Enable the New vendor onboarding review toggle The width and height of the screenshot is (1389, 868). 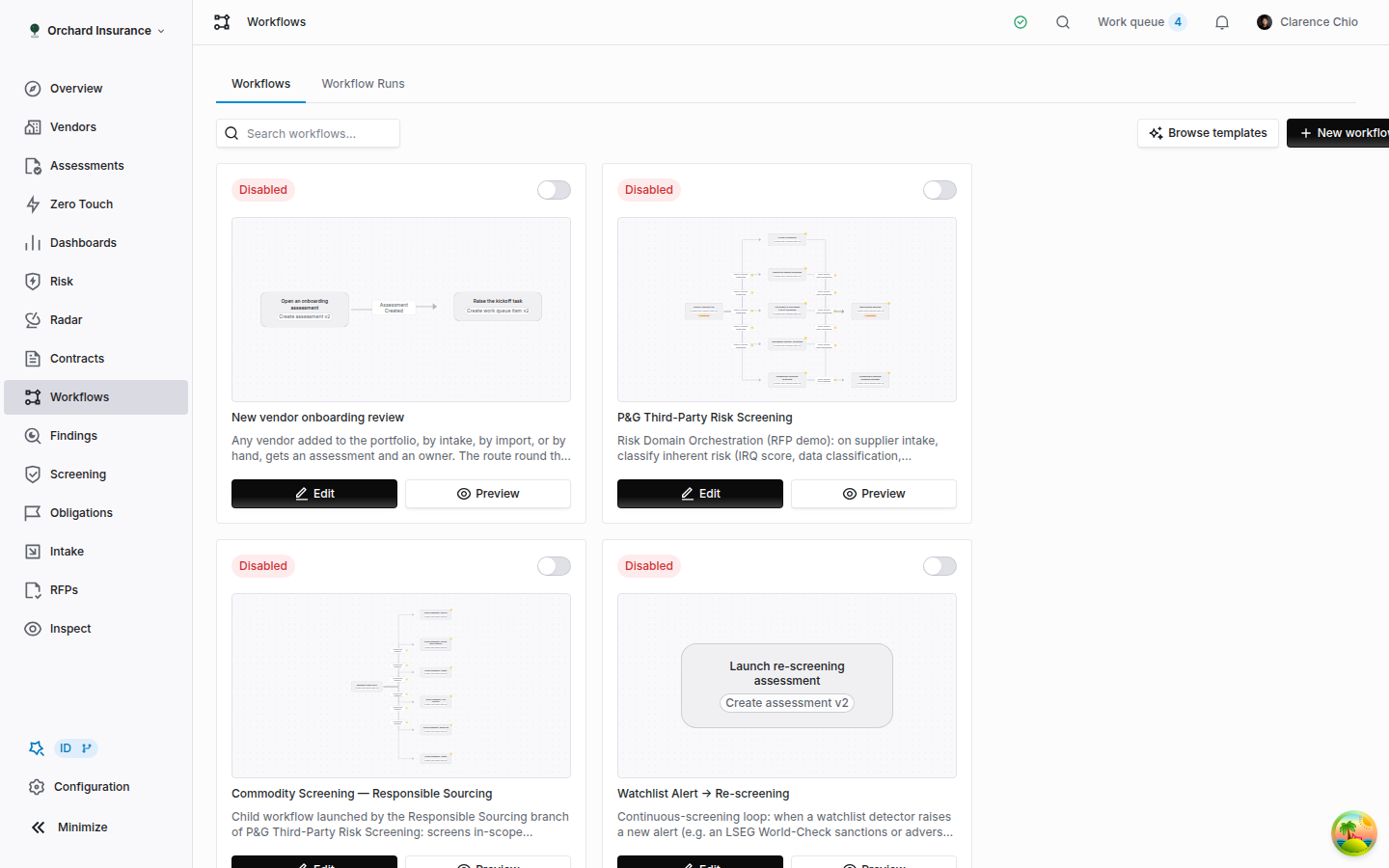554,190
